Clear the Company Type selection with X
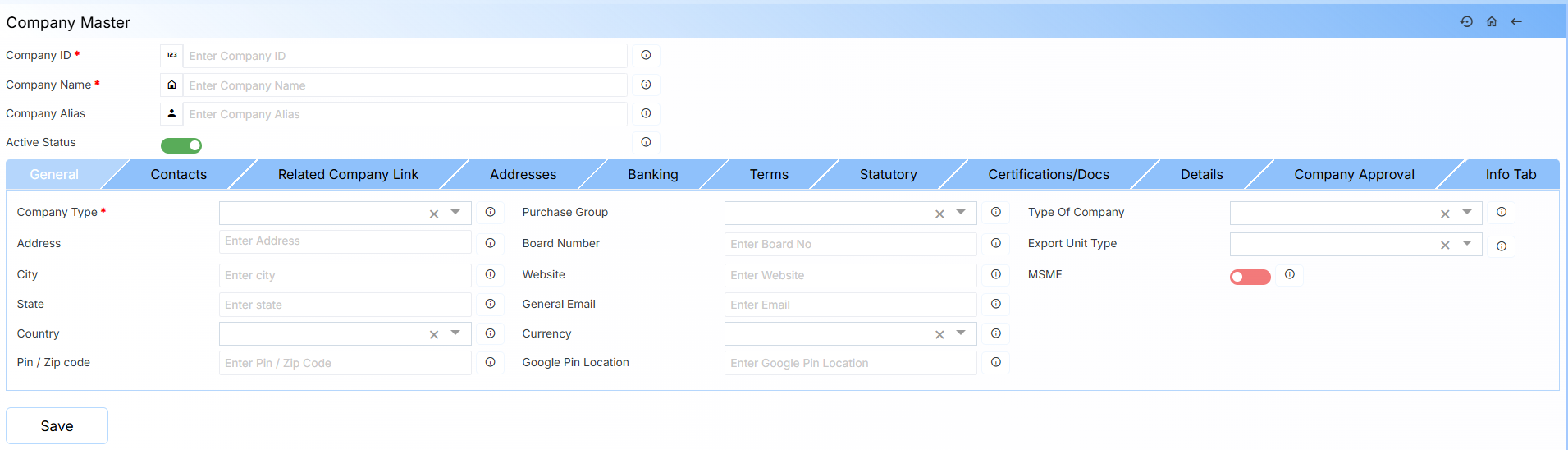This screenshot has width=1568, height=450. tap(434, 214)
